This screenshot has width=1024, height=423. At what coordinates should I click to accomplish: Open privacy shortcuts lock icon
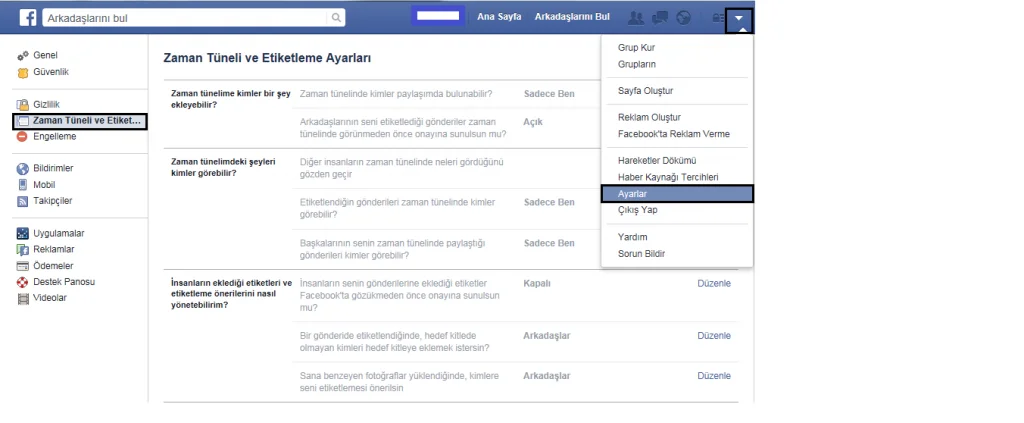(716, 17)
